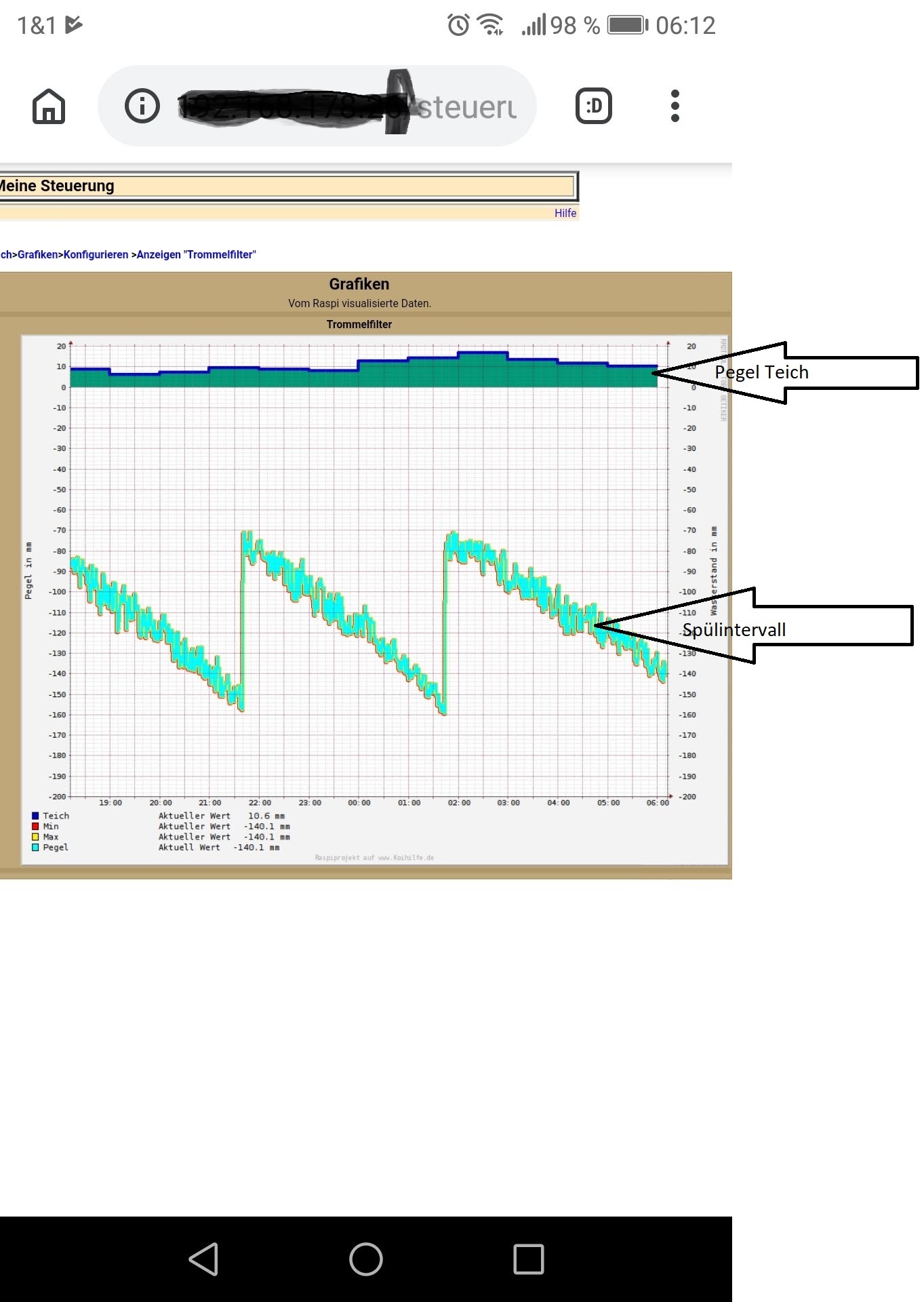
Task: Click the 22:00 time axis label
Action: (260, 803)
